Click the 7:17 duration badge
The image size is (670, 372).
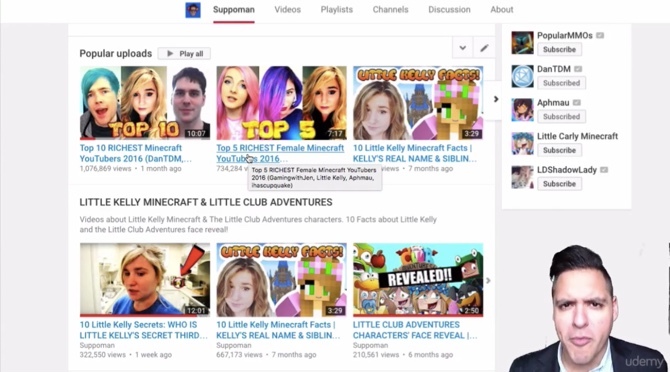pyautogui.click(x=335, y=134)
